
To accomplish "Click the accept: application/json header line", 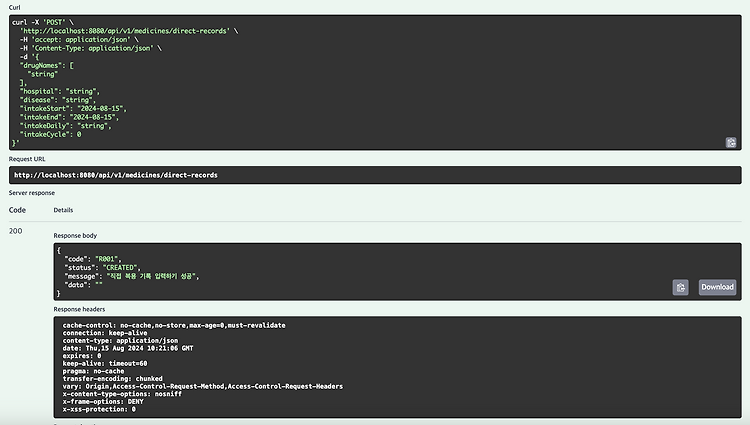I will click(x=79, y=40).
